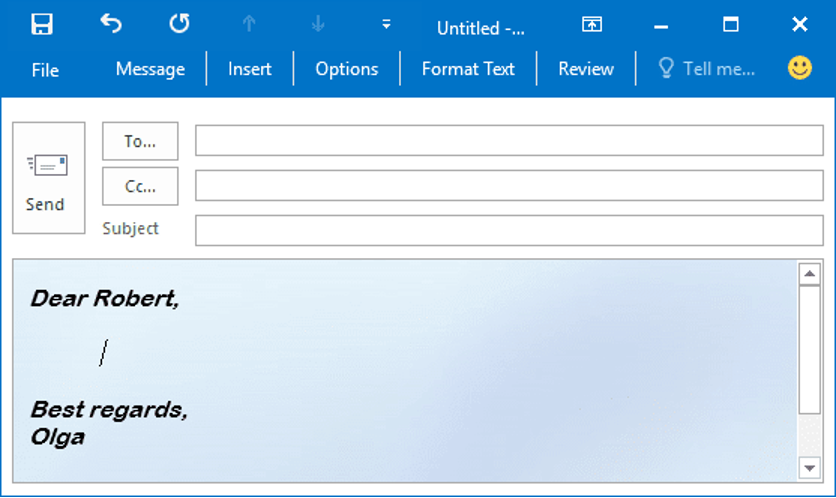Screen dimensions: 836x498
Task: Click the Previous Item up arrow
Action: click(249, 25)
